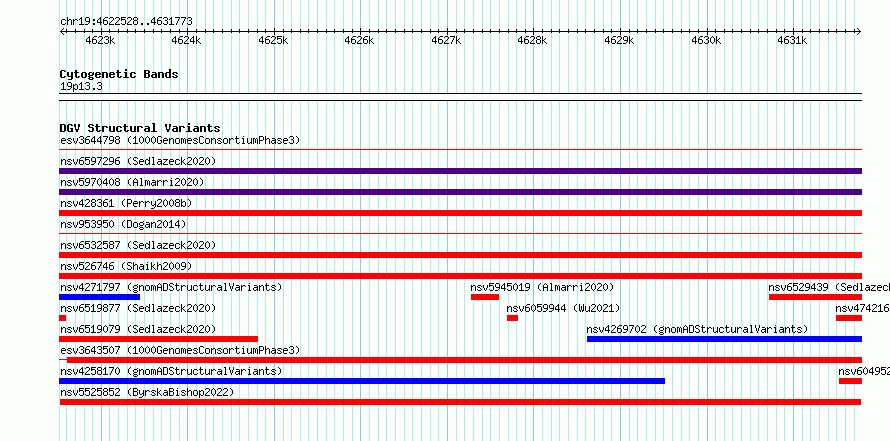Image resolution: width=890 pixels, height=441 pixels.
Task: Select the 19p13.3 band label
Action: click(x=81, y=87)
